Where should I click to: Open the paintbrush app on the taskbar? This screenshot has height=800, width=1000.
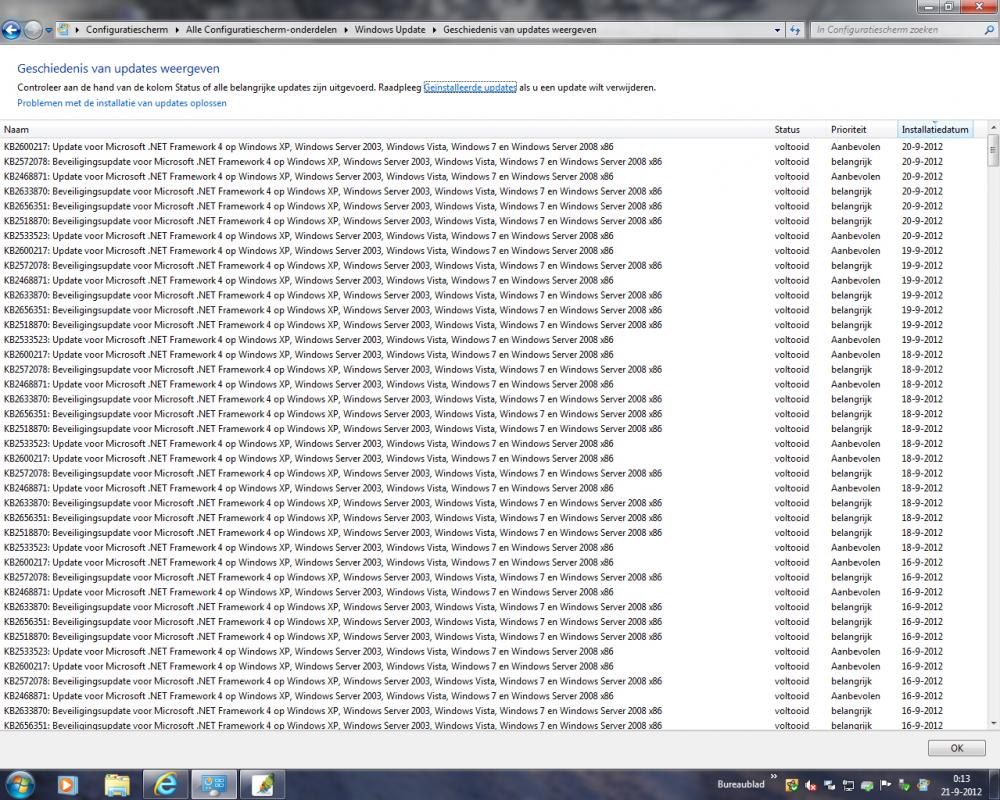263,785
